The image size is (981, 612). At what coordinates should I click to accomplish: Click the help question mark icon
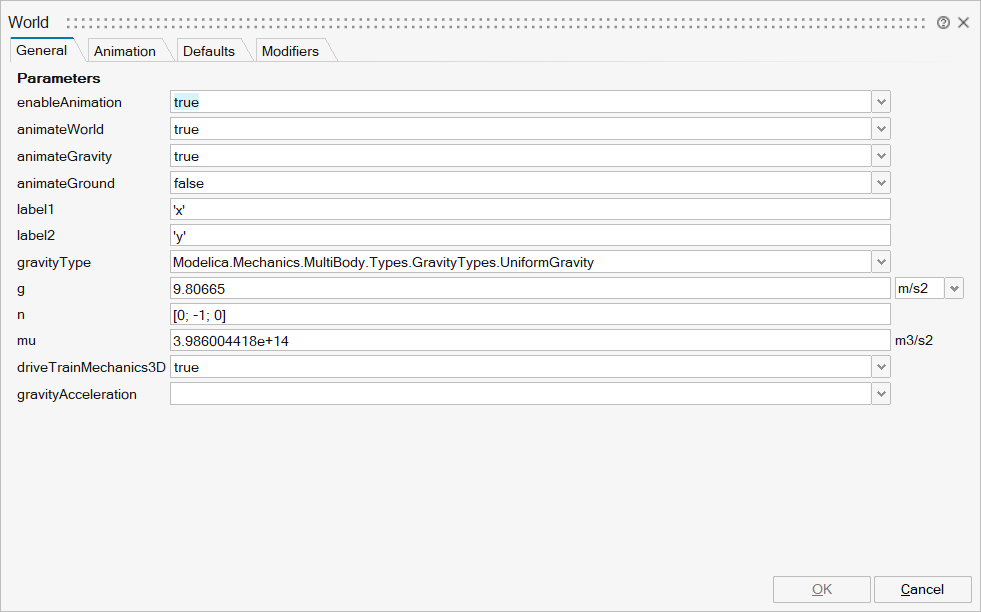click(x=943, y=22)
